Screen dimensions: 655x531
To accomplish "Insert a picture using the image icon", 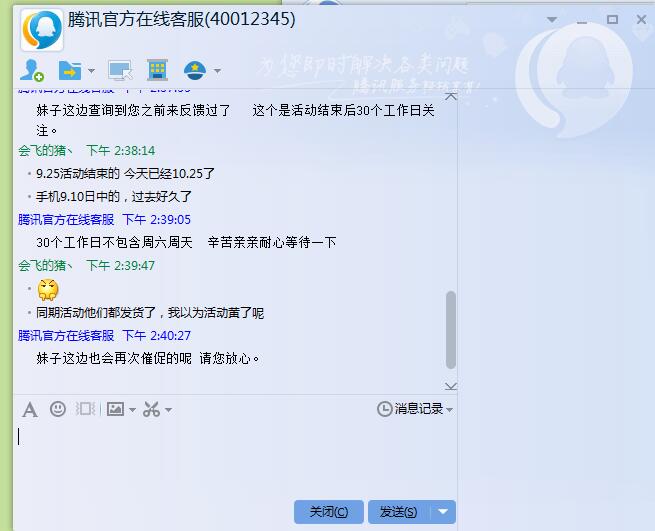I will point(115,409).
